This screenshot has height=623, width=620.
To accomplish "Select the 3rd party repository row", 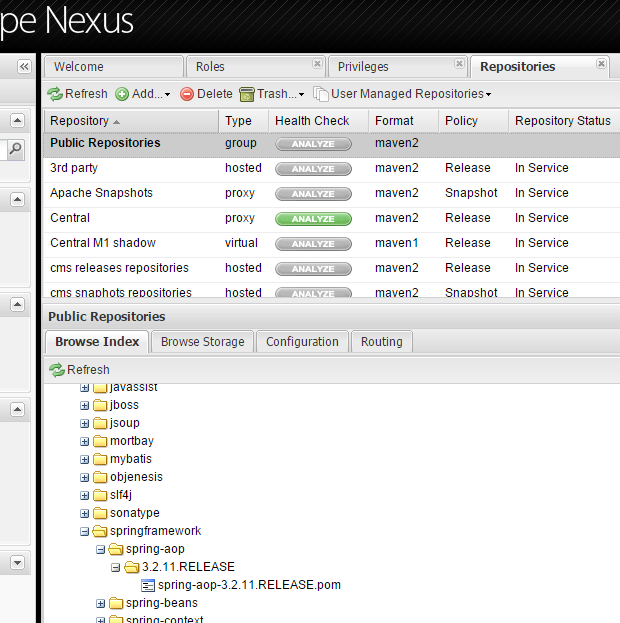I will coord(332,168).
